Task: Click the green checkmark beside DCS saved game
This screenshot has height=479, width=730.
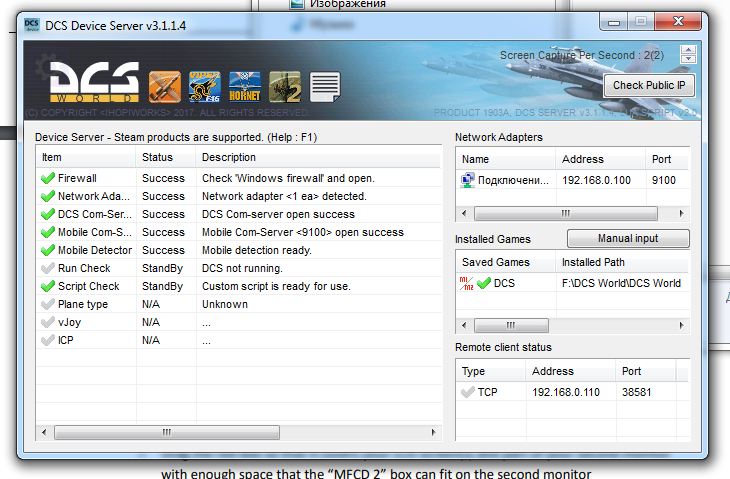Action: (484, 283)
